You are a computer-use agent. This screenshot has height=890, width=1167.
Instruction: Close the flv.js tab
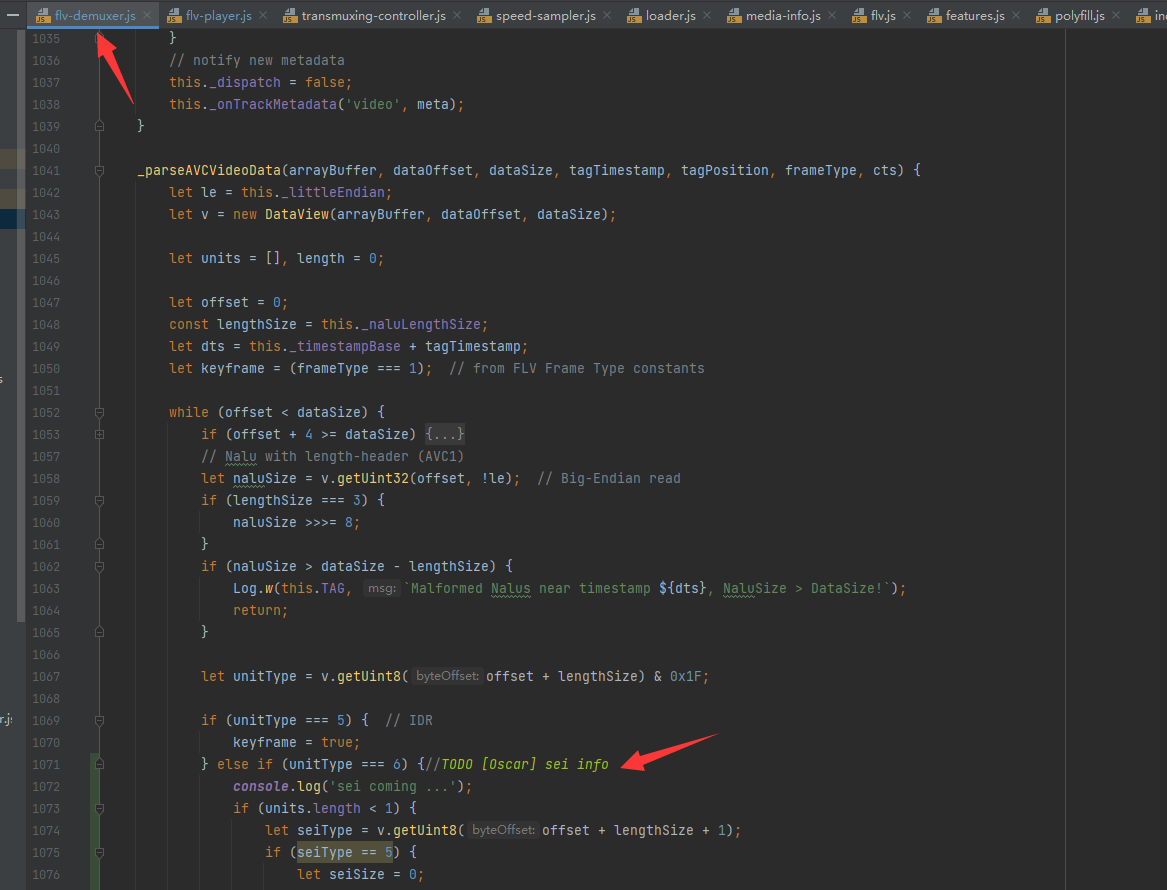(x=907, y=16)
